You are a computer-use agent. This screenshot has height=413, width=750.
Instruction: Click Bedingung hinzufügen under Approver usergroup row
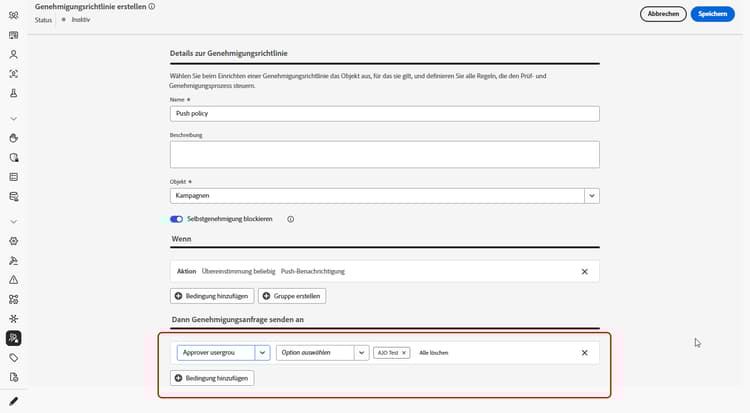212,378
